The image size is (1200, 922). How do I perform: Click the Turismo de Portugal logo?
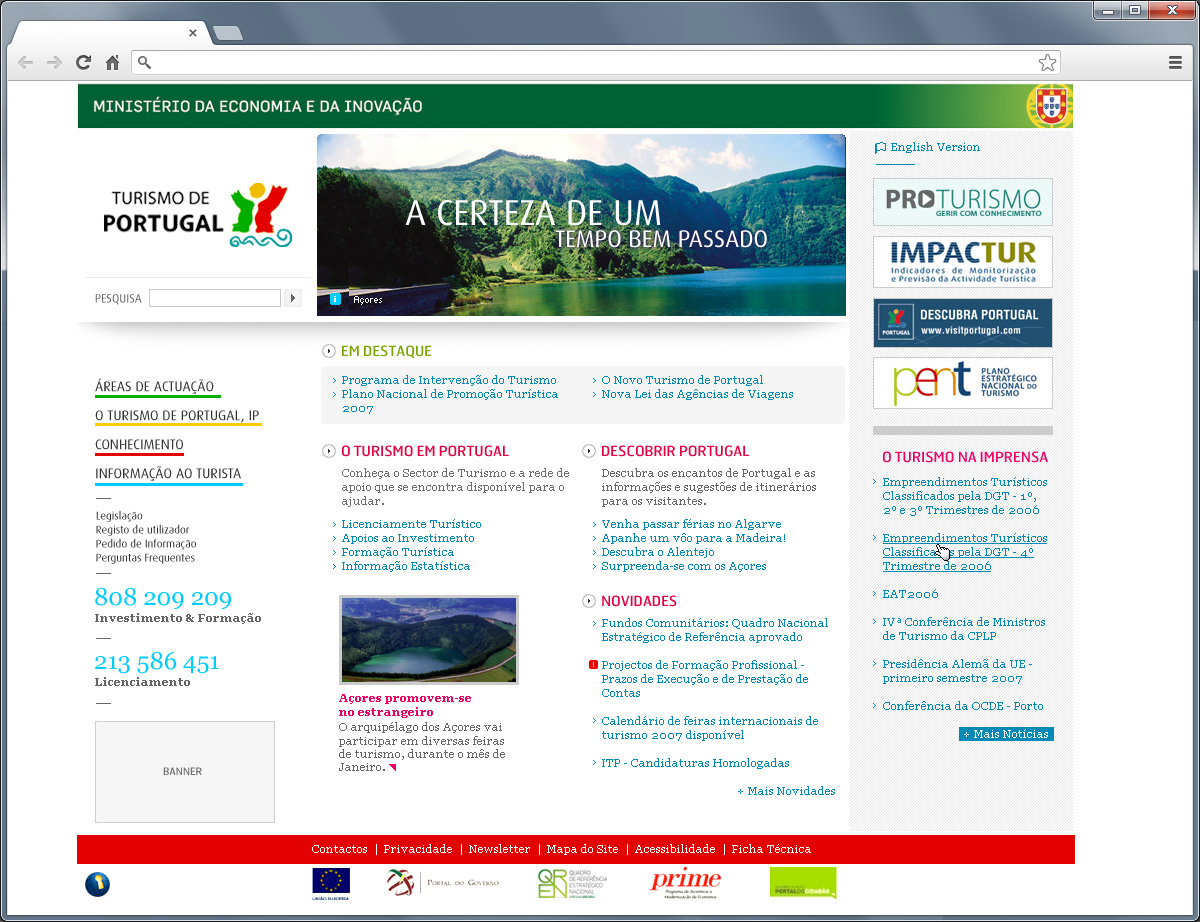[198, 214]
